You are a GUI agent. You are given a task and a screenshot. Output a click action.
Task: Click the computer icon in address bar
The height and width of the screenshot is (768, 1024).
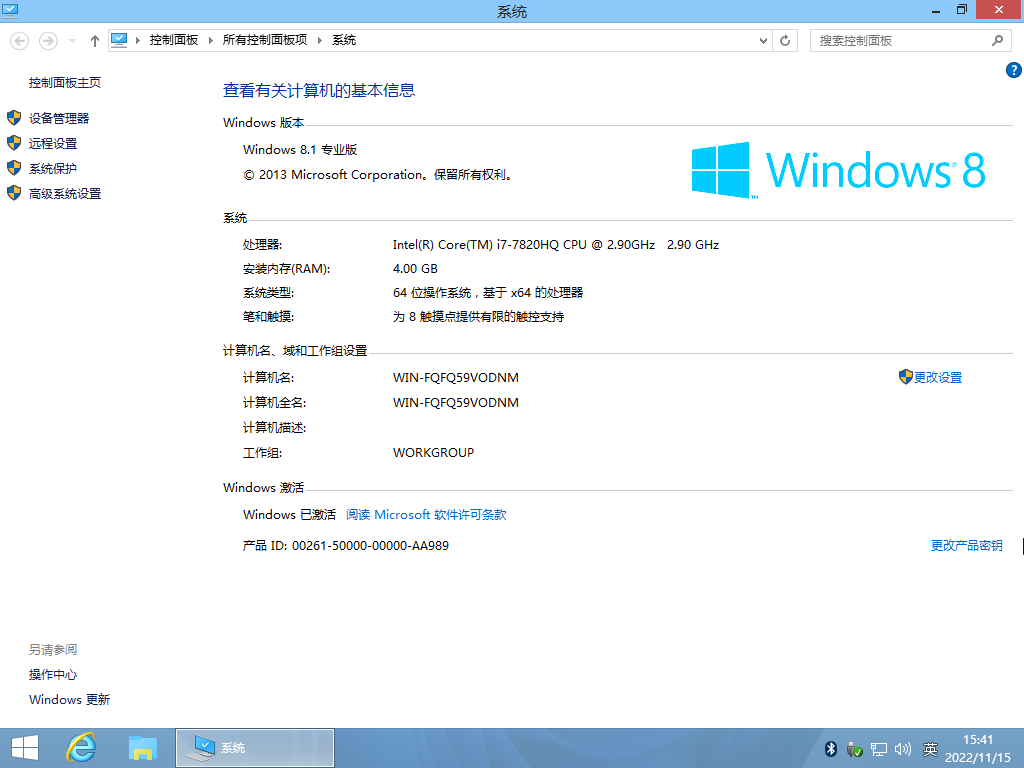[x=120, y=40]
